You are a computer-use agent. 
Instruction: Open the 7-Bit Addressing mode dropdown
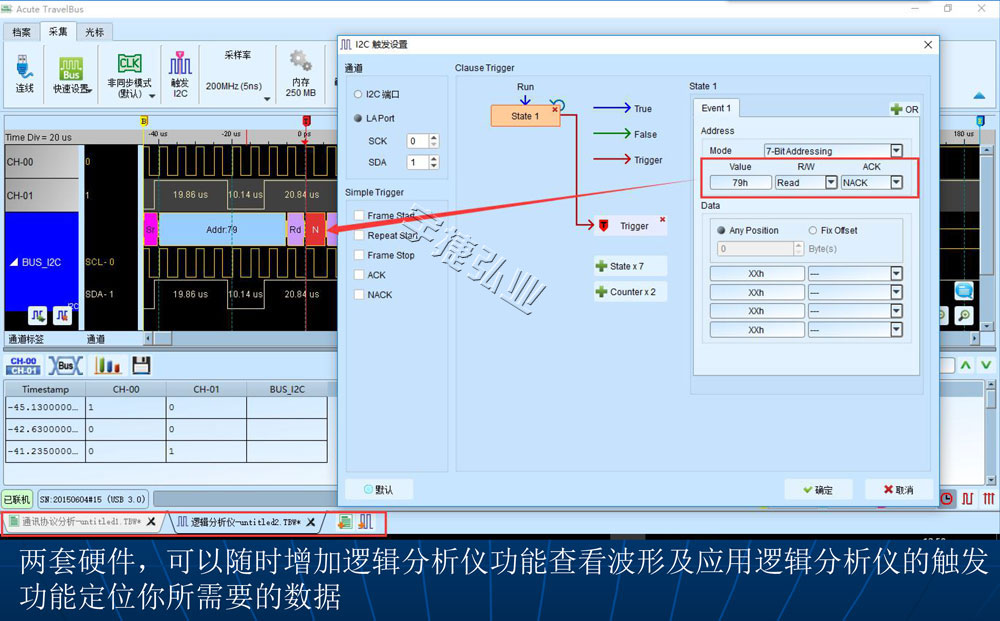click(897, 150)
